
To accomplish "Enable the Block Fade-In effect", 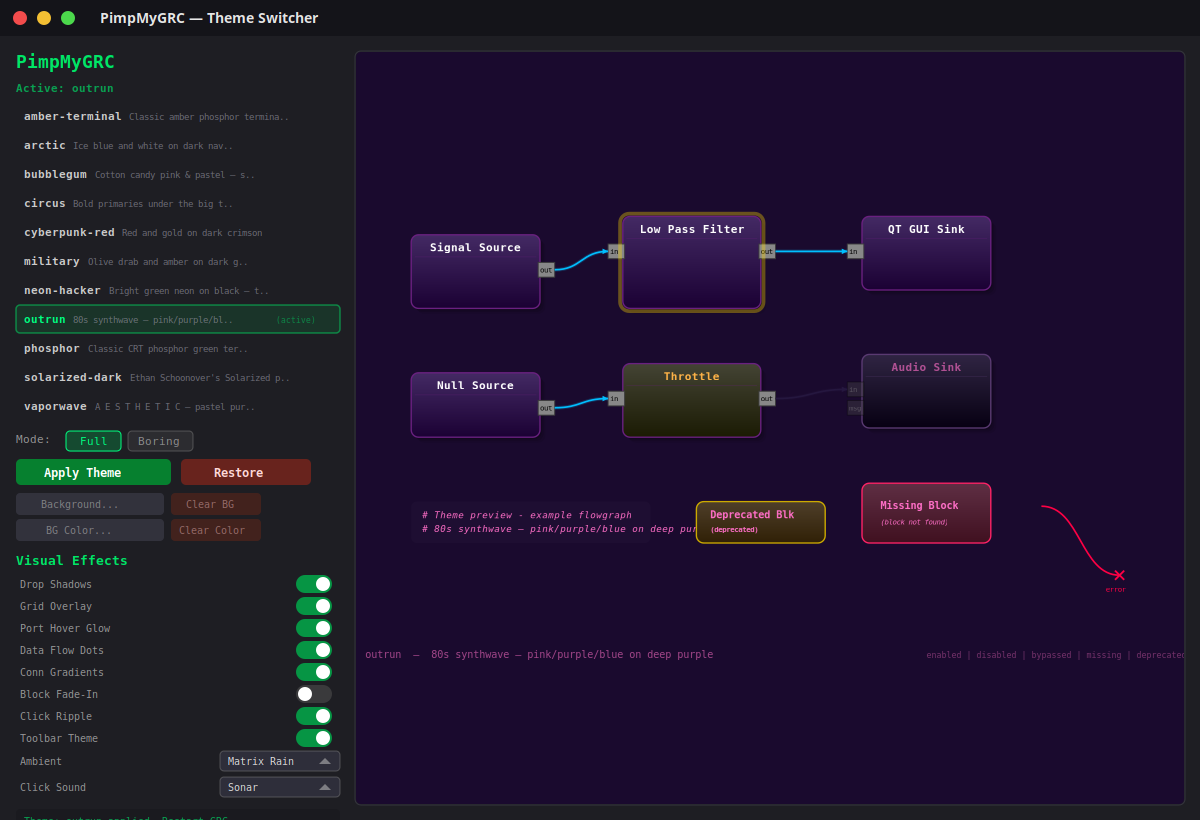I will (x=314, y=694).
